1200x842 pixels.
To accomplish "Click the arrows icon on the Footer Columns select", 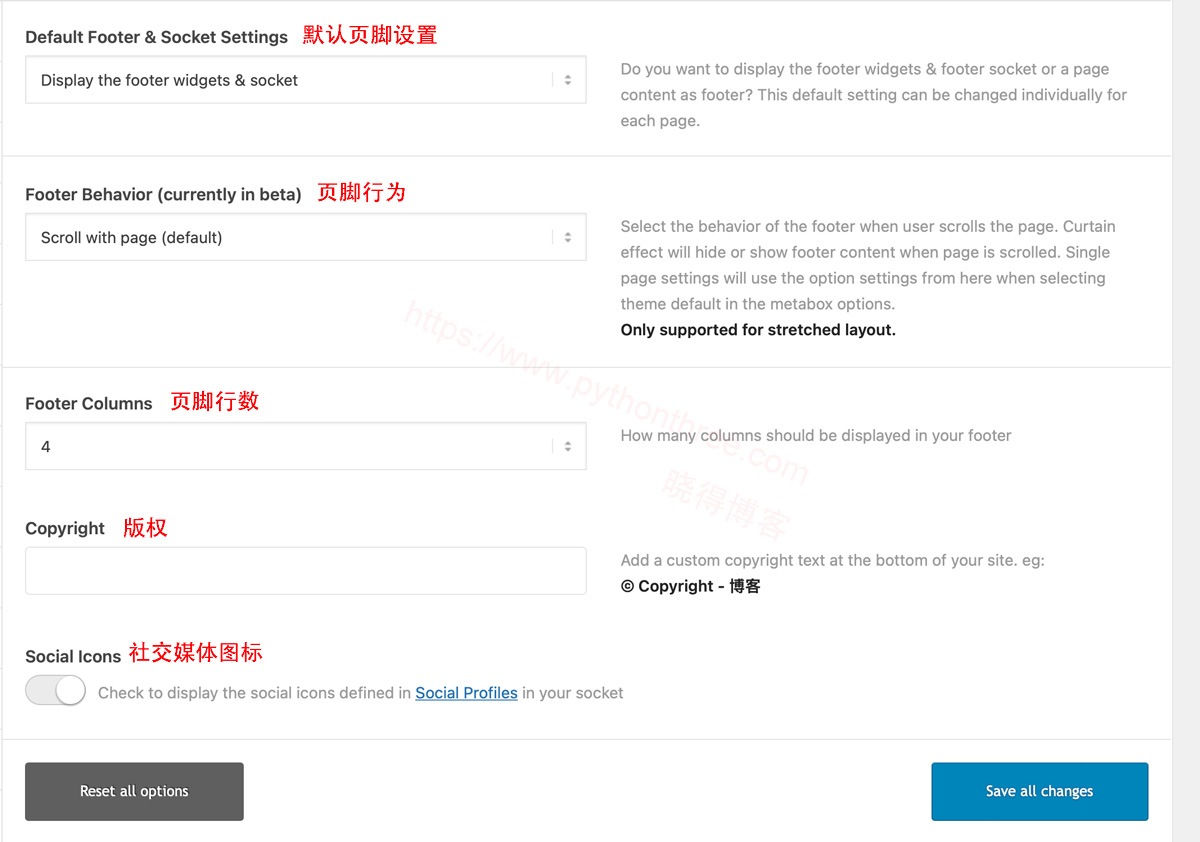I will tap(567, 447).
